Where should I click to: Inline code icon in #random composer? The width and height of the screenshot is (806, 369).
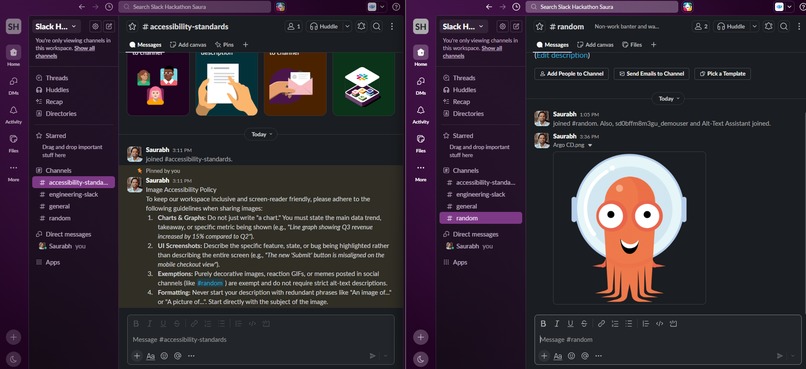pyautogui.click(x=660, y=323)
